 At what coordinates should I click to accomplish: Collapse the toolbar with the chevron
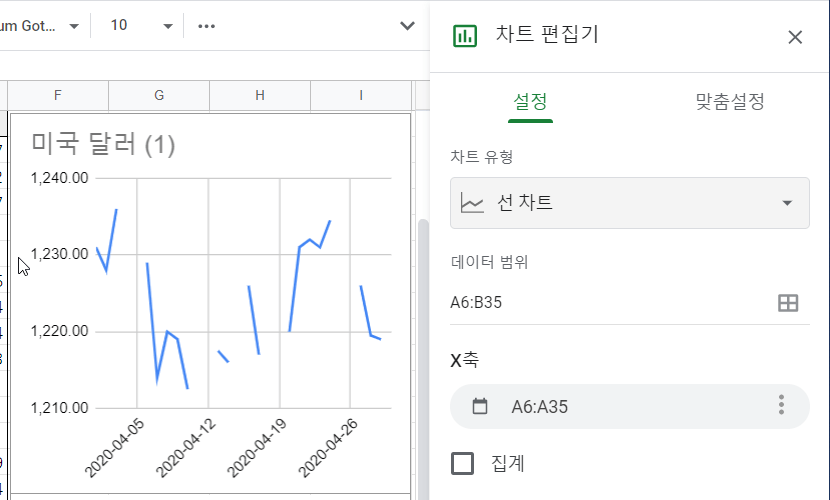[407, 25]
